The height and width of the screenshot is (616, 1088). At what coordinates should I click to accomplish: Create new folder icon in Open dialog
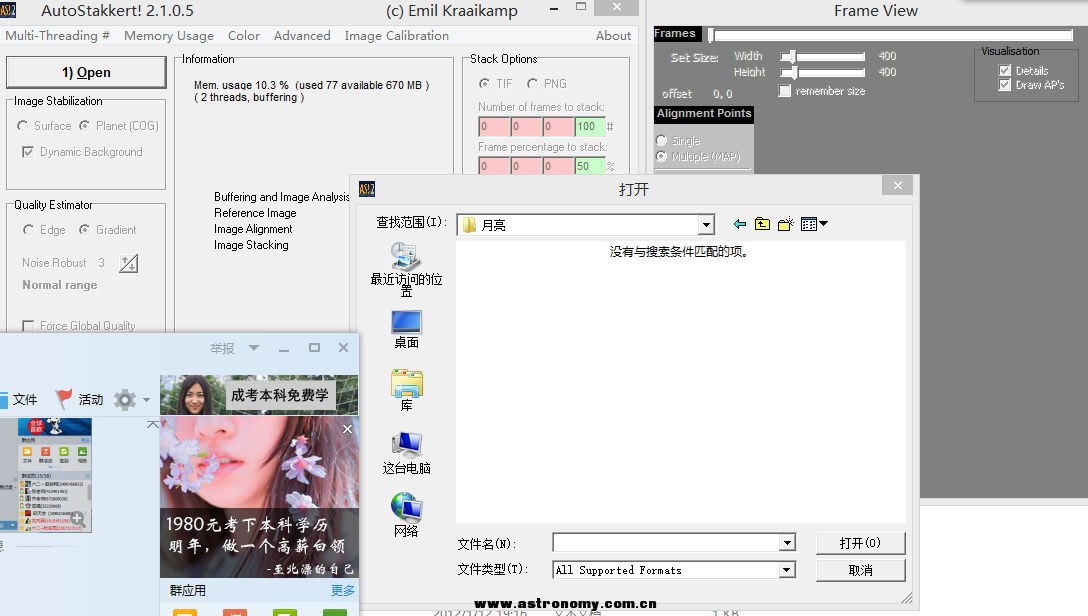785,224
